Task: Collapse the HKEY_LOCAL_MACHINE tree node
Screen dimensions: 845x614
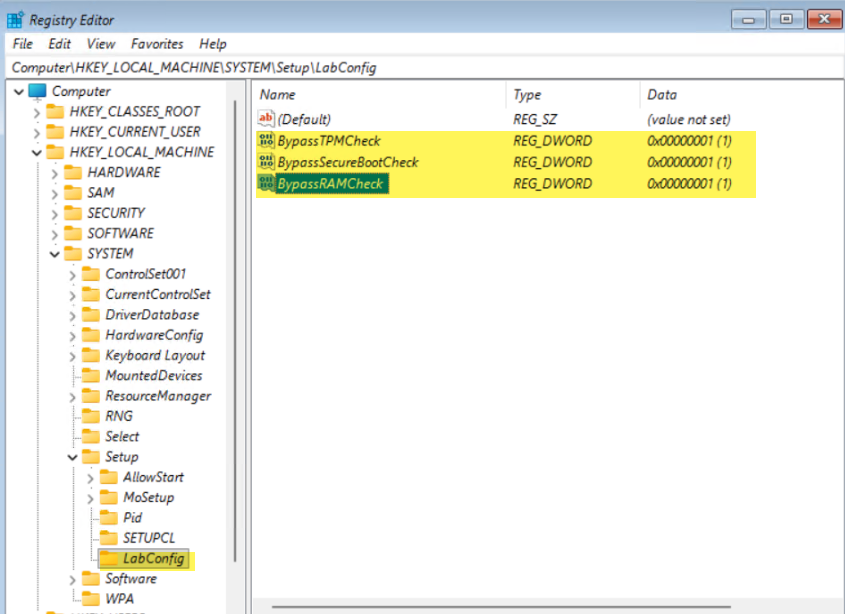Action: tap(37, 152)
